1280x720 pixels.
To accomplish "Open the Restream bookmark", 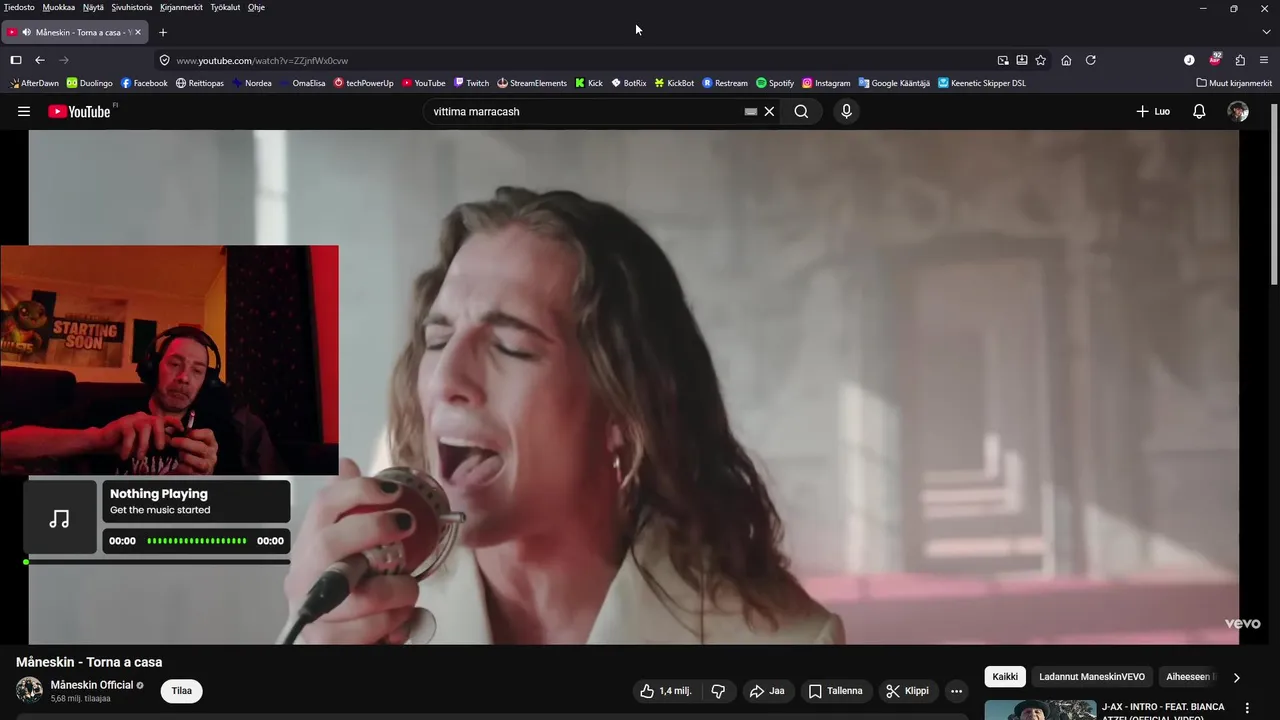I will [x=725, y=83].
